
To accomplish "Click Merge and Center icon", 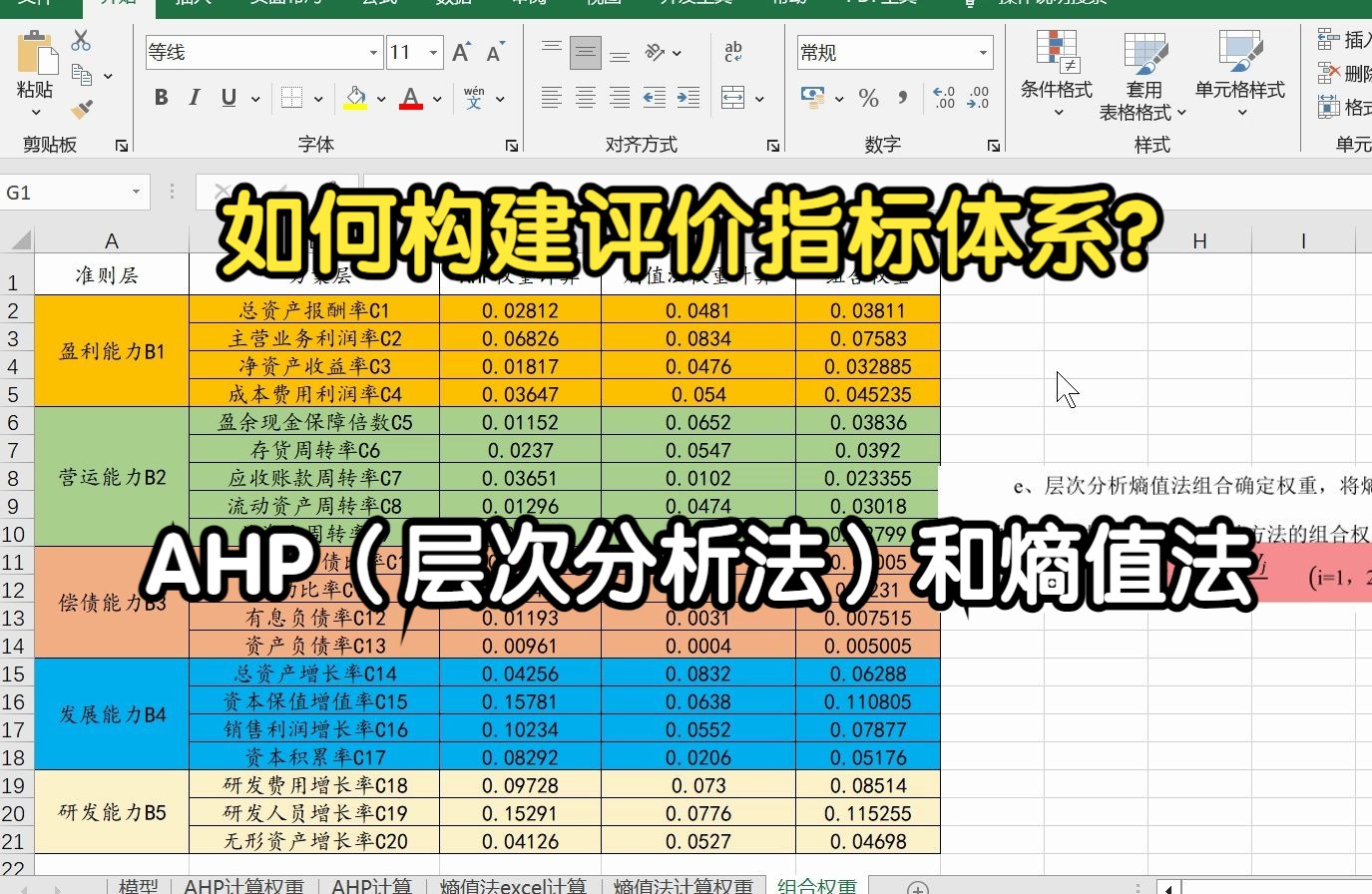I will coord(733,98).
